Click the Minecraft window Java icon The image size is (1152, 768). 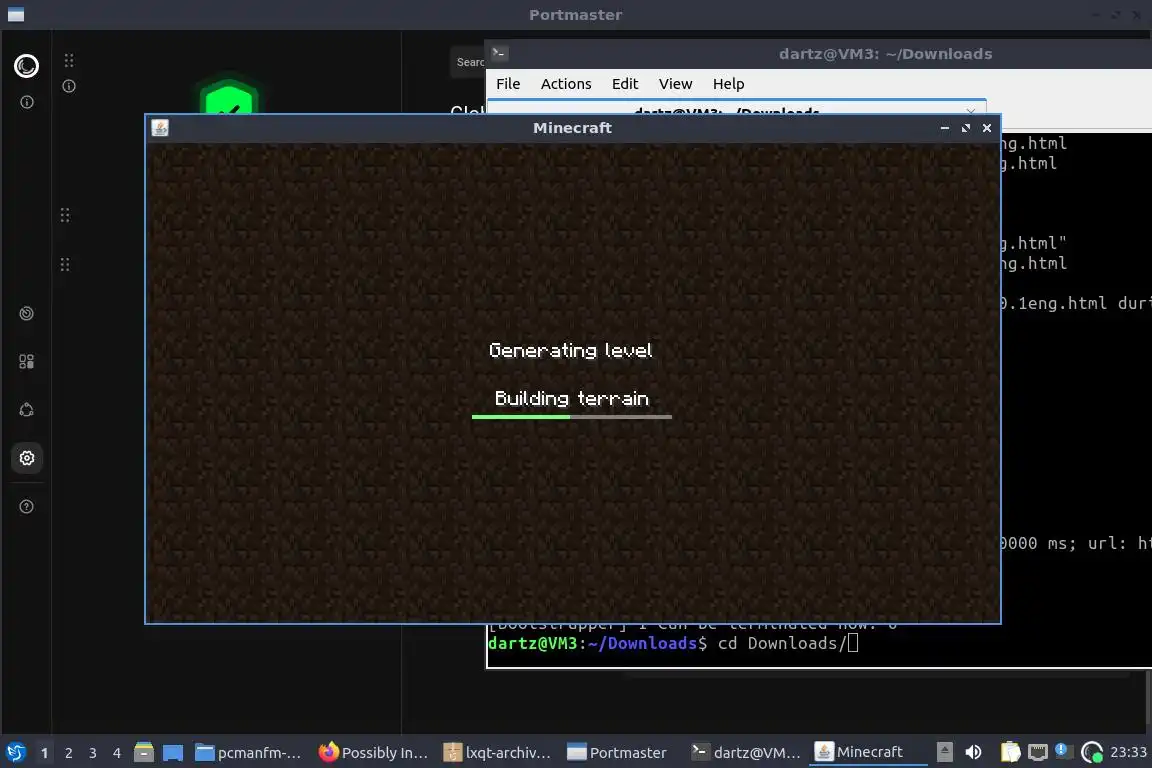coord(160,128)
